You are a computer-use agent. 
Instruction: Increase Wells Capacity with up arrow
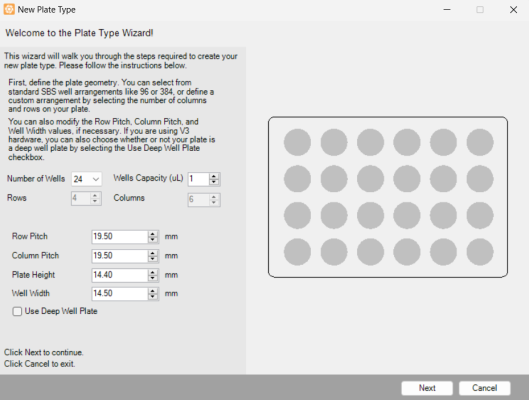[x=214, y=176]
